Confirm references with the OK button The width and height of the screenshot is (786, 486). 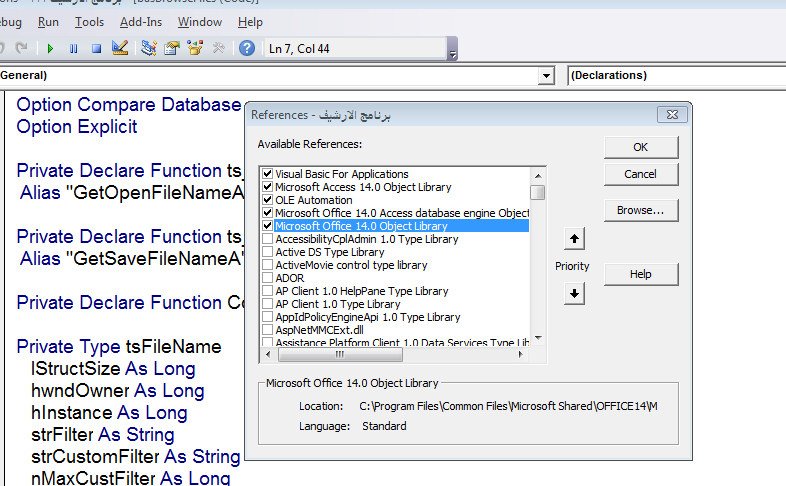point(640,147)
